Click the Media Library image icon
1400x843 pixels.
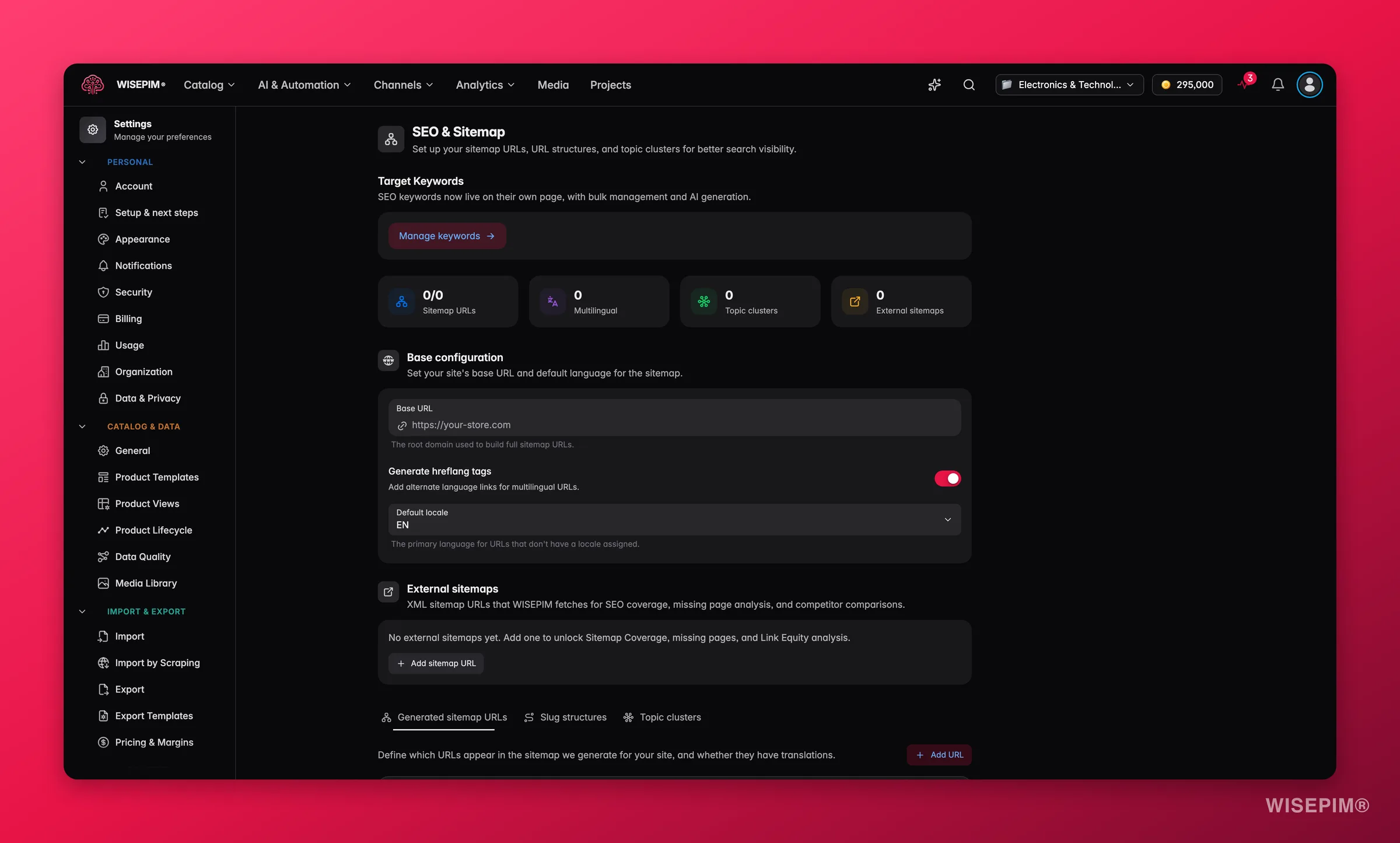point(103,583)
